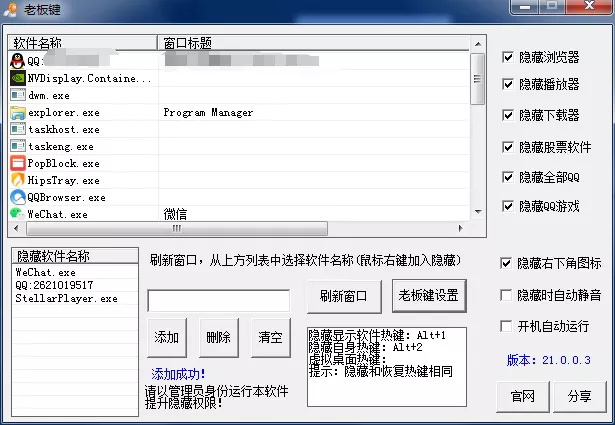Select WeChat.exe in hidden software list
615x425 pixels.
(45, 272)
